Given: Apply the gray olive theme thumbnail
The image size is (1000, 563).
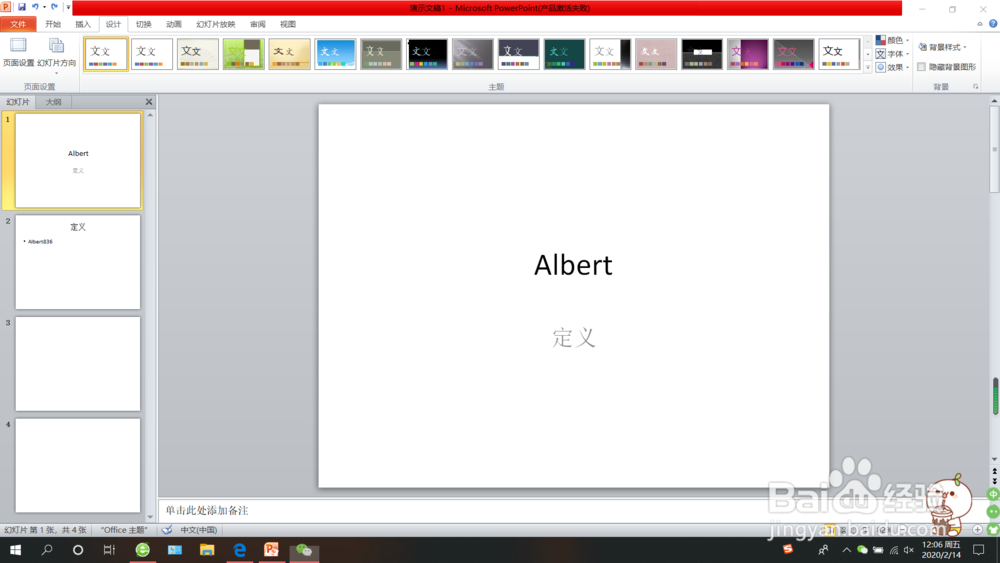Looking at the screenshot, I should [381, 54].
